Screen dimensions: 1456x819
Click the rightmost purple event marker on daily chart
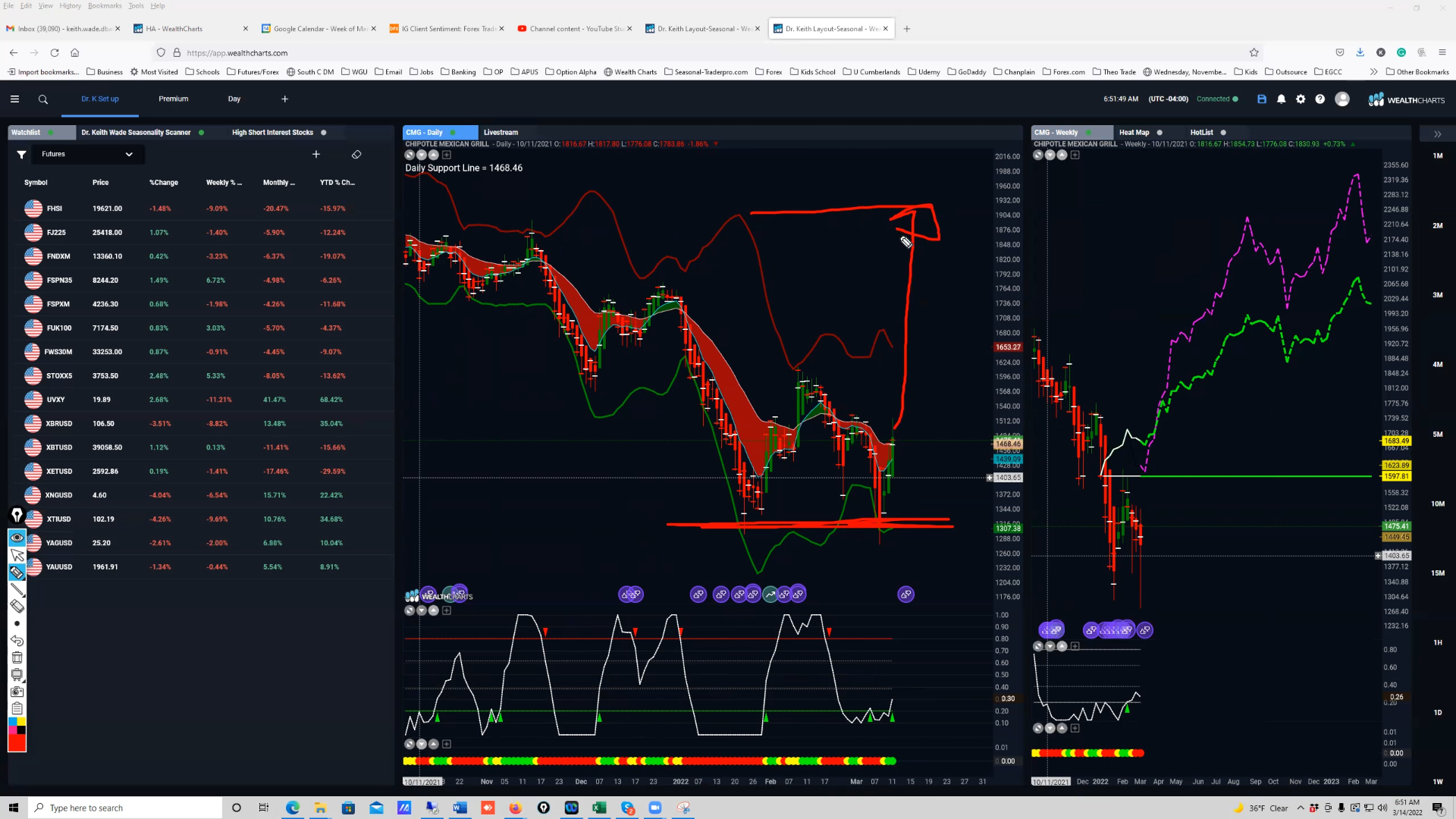906,595
